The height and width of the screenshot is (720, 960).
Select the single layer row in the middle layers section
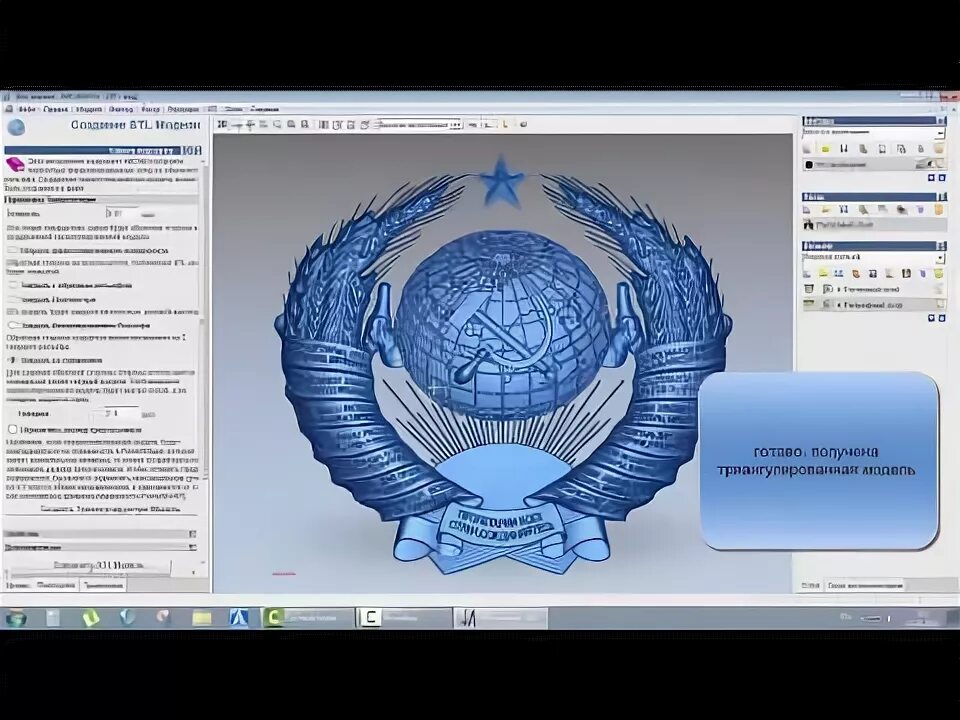coord(874,225)
